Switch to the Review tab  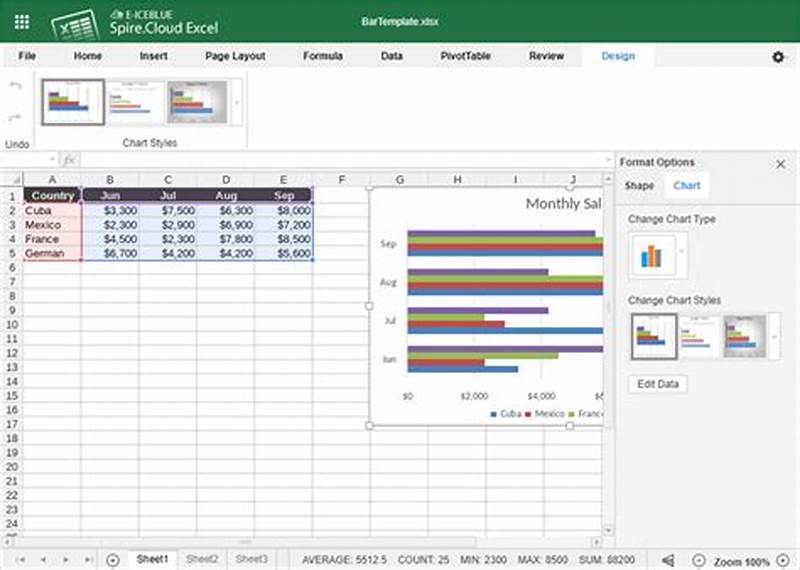click(x=546, y=56)
